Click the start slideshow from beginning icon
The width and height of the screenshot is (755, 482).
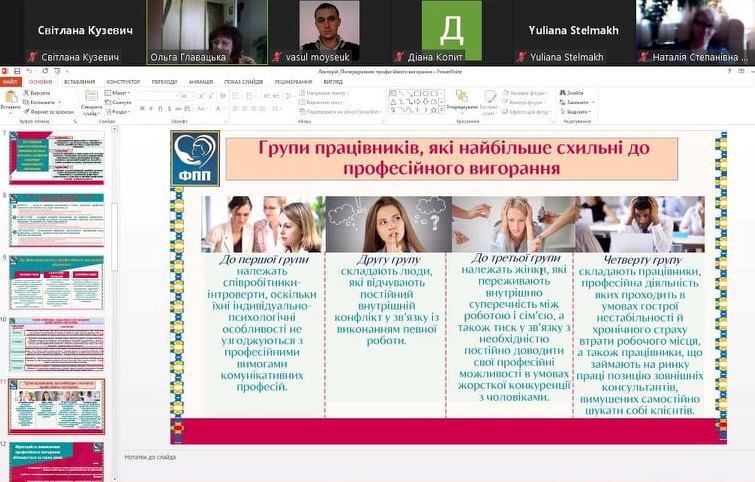click(57, 71)
